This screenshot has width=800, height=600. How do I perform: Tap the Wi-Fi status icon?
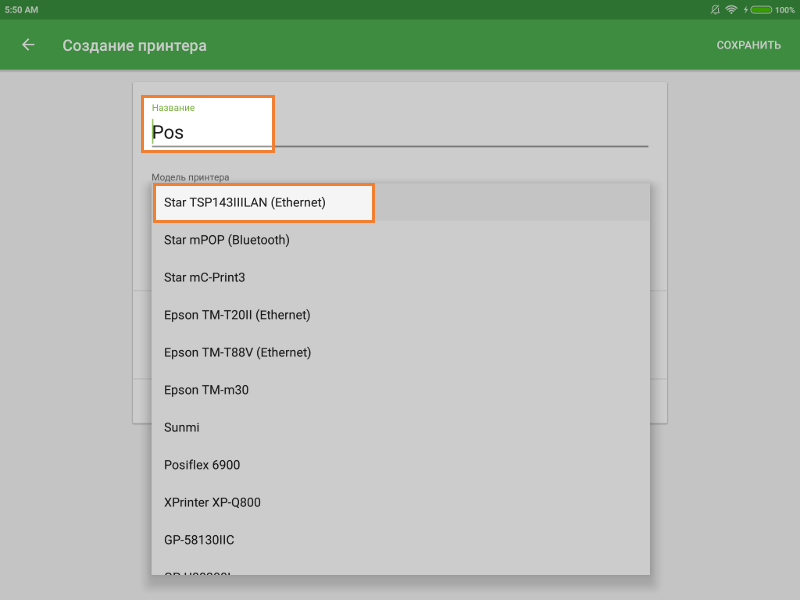point(731,9)
